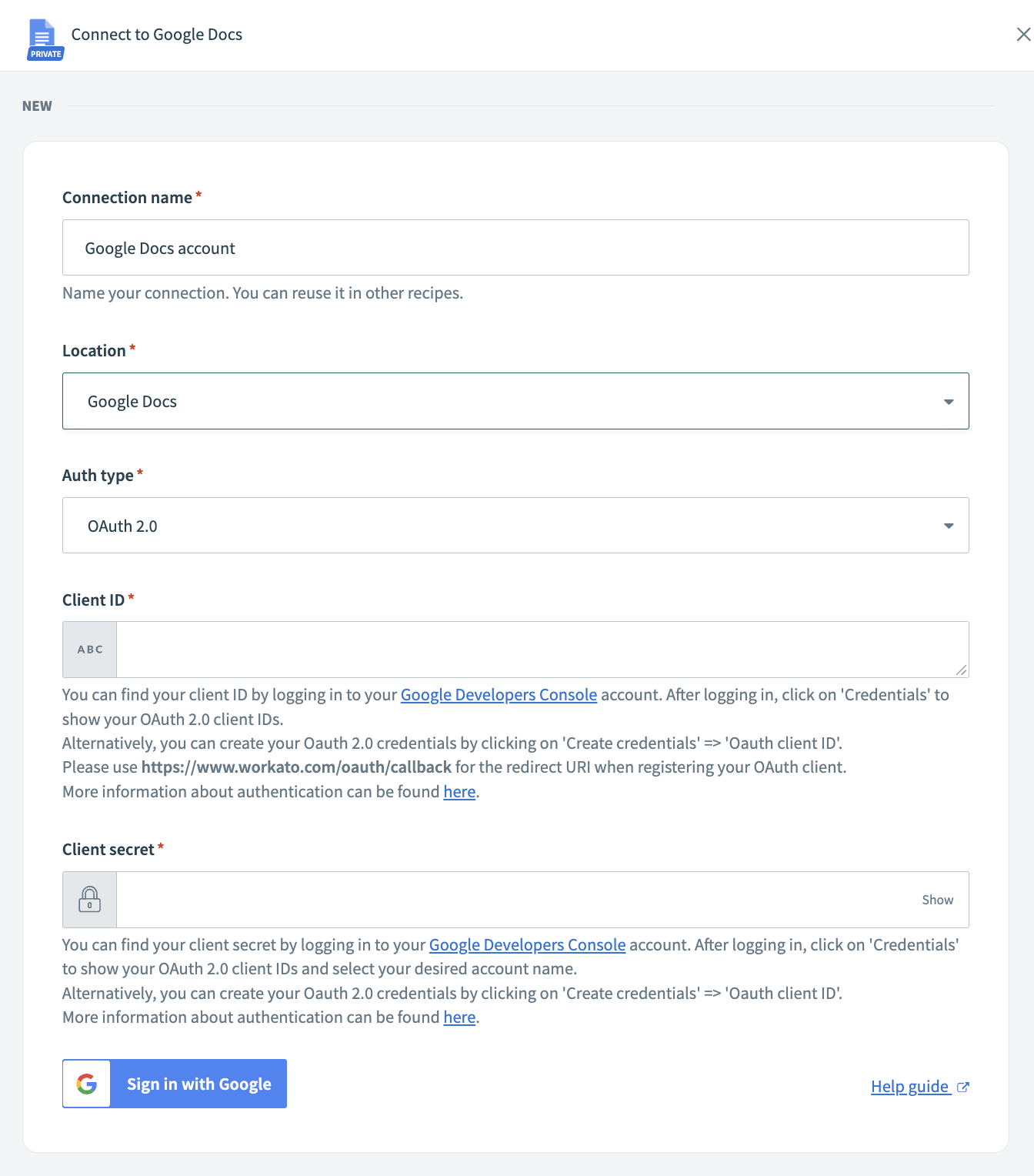The width and height of the screenshot is (1034, 1176).
Task: Expand the Location selector chevron
Action: coord(948,401)
